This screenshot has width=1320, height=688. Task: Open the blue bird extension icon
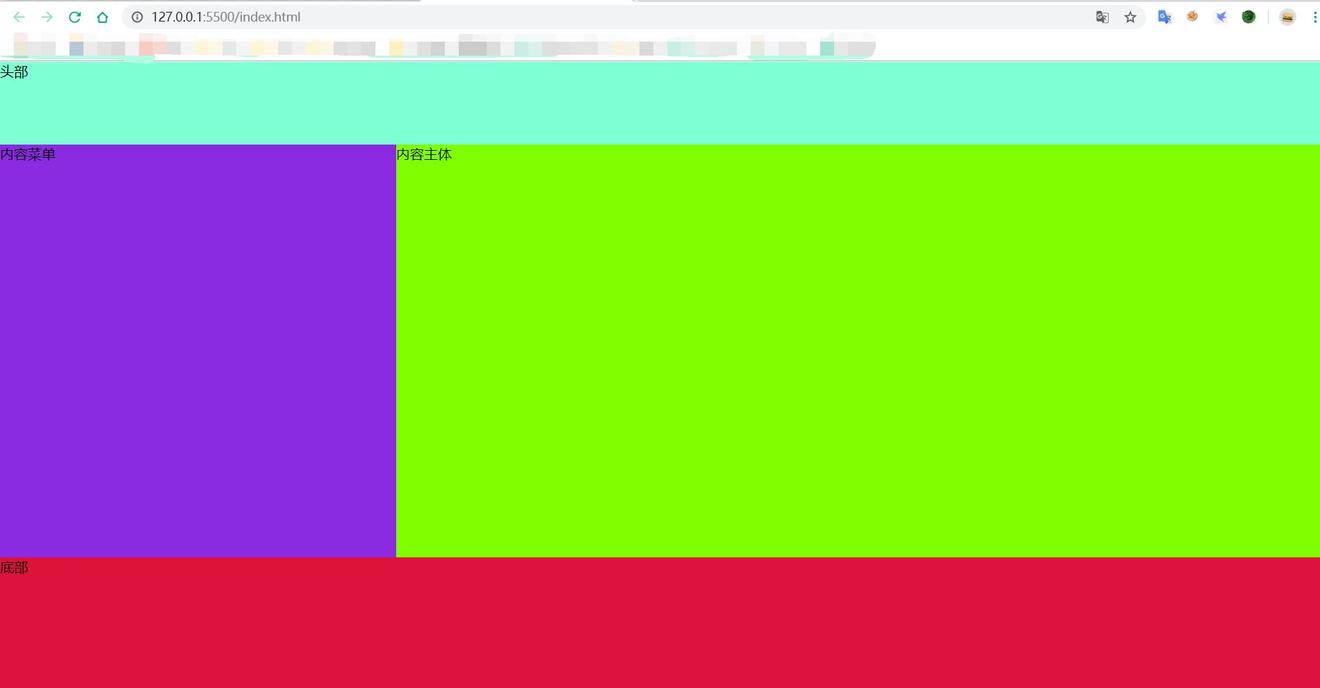1220,17
